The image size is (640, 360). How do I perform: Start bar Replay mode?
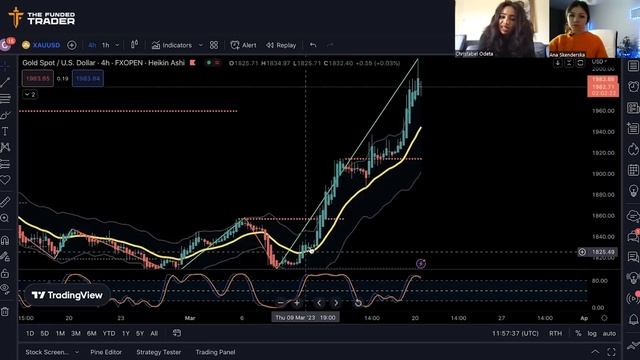pyautogui.click(x=281, y=45)
